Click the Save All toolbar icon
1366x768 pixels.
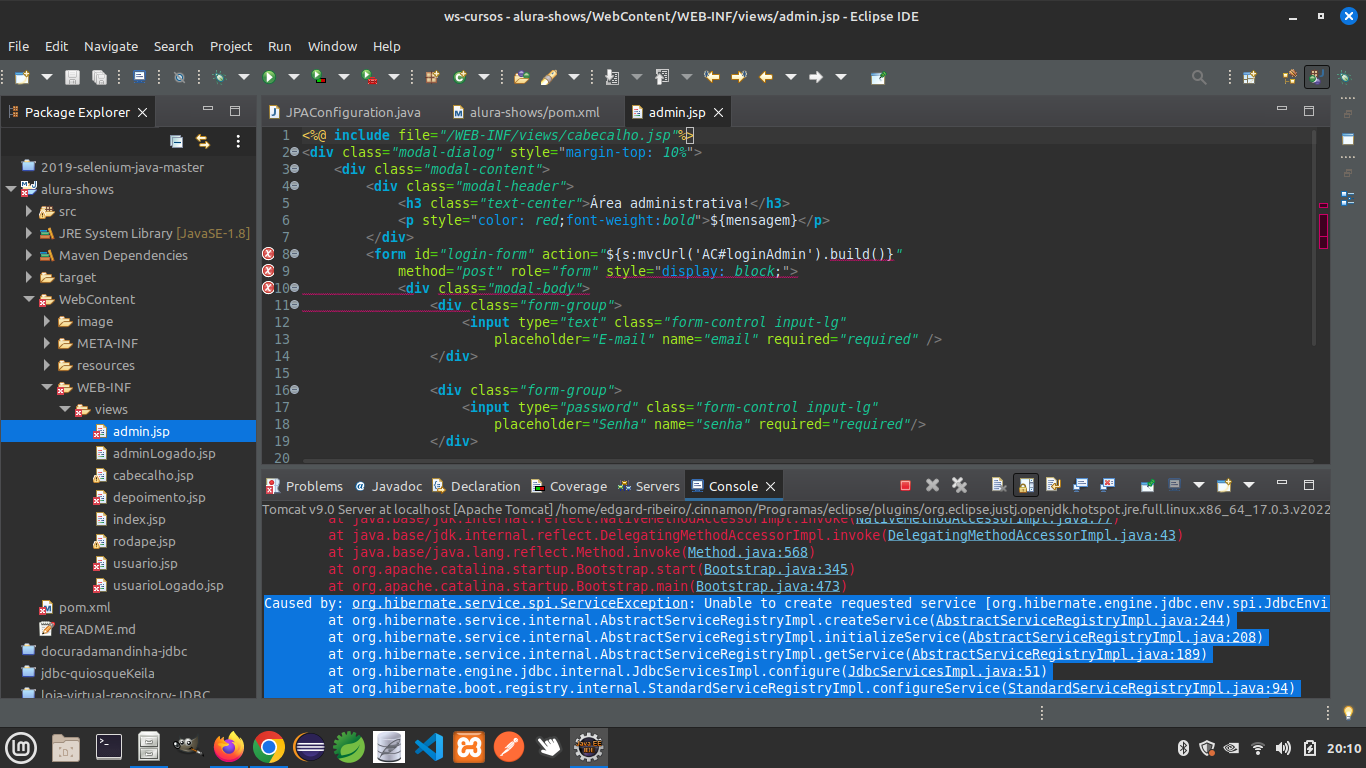coord(99,77)
